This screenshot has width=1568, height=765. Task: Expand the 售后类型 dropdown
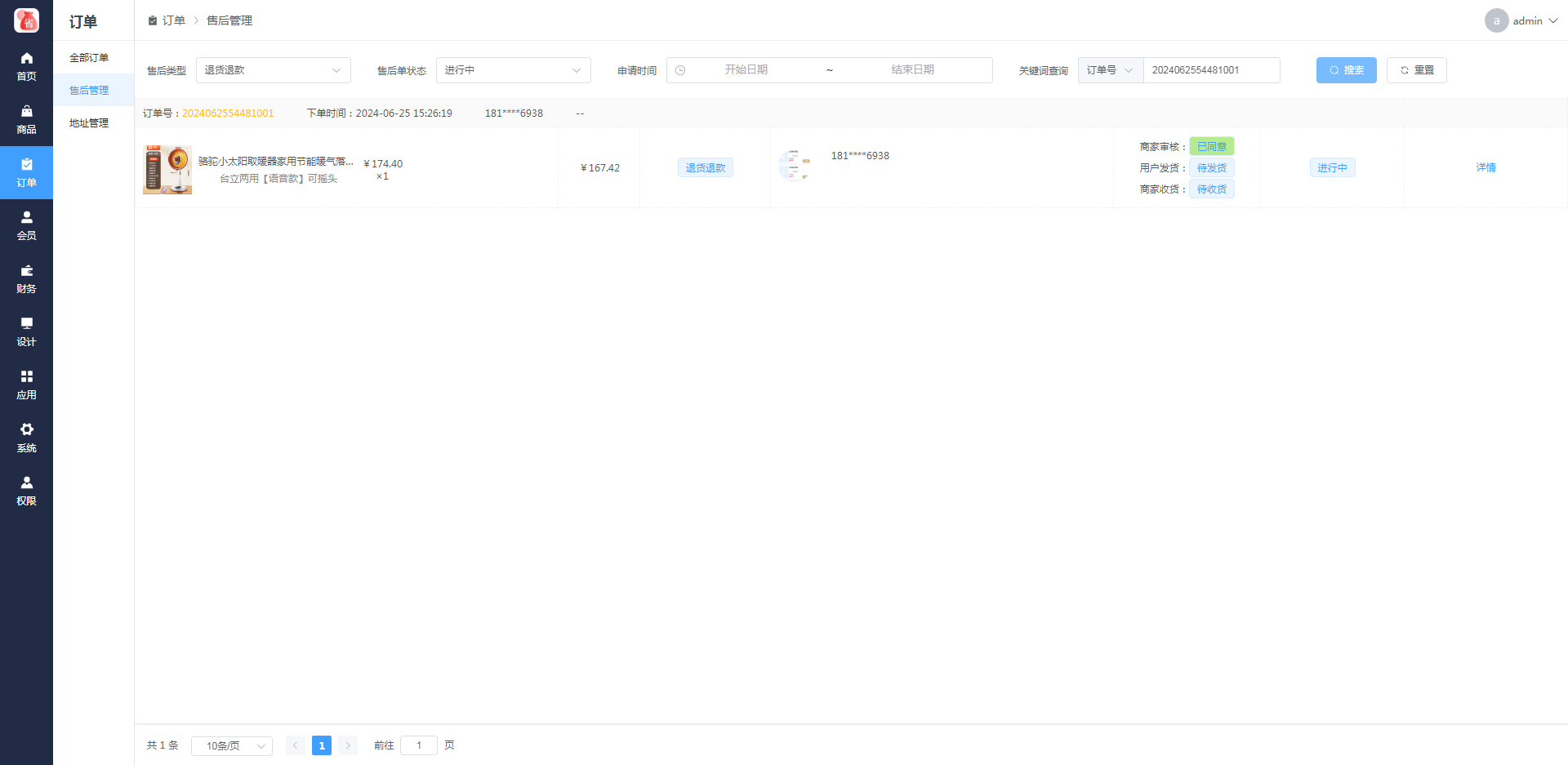[273, 70]
